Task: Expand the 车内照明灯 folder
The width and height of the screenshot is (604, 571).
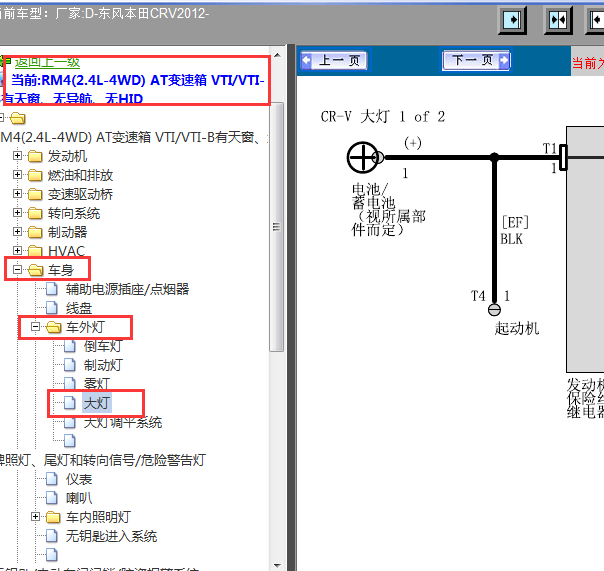Action: tap(35, 517)
